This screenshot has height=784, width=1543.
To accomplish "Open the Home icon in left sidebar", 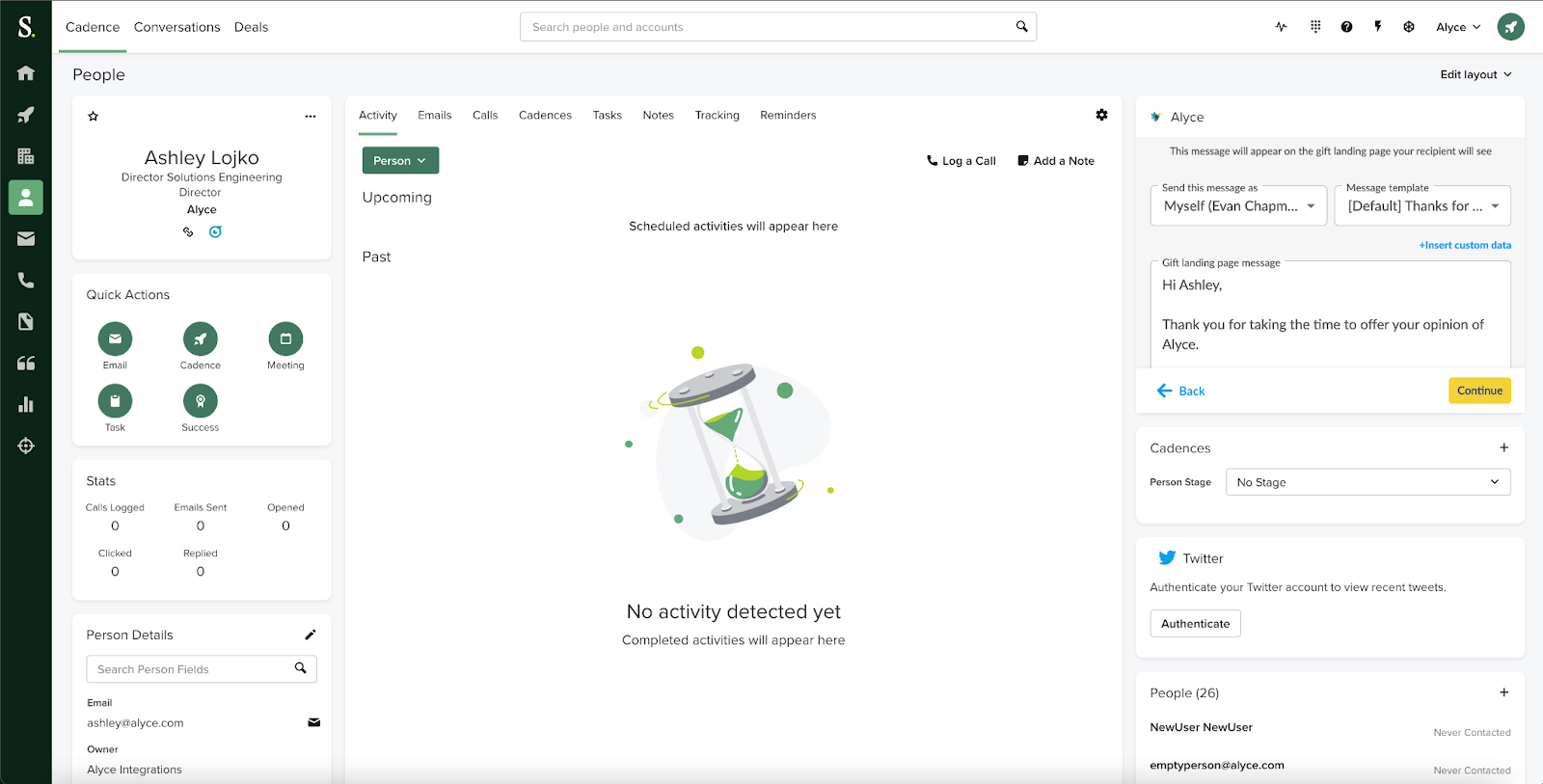I will click(26, 73).
